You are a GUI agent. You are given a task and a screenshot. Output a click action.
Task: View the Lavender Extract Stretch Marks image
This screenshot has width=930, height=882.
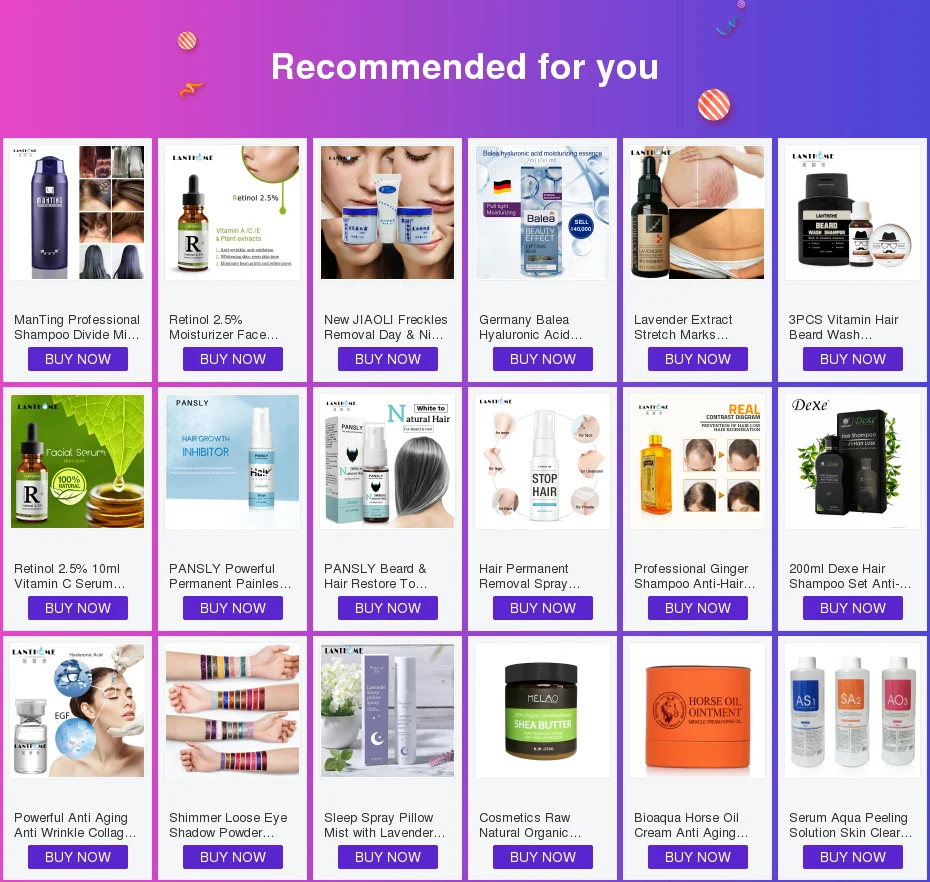[x=698, y=212]
